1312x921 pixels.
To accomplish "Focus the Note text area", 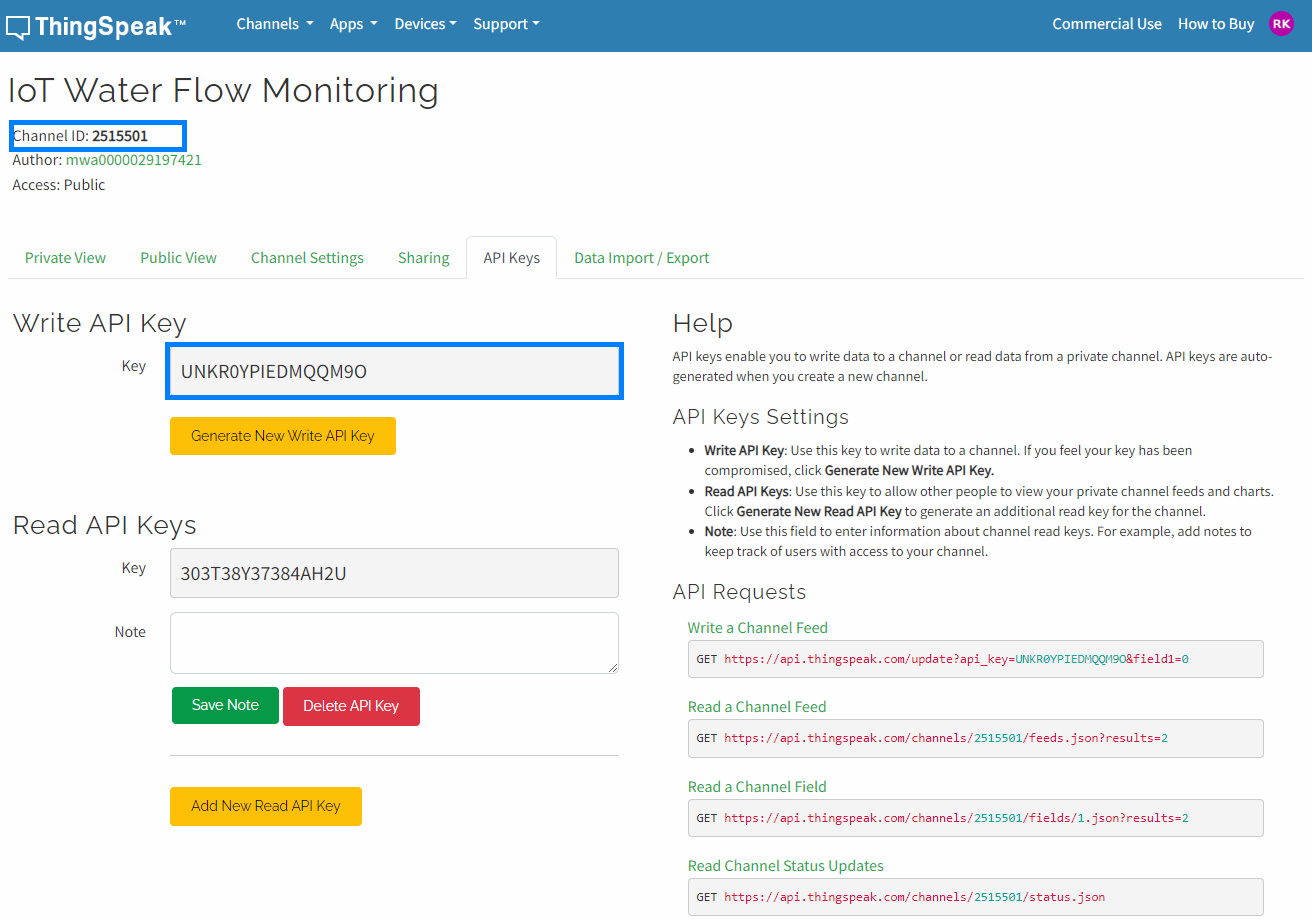I will point(394,643).
